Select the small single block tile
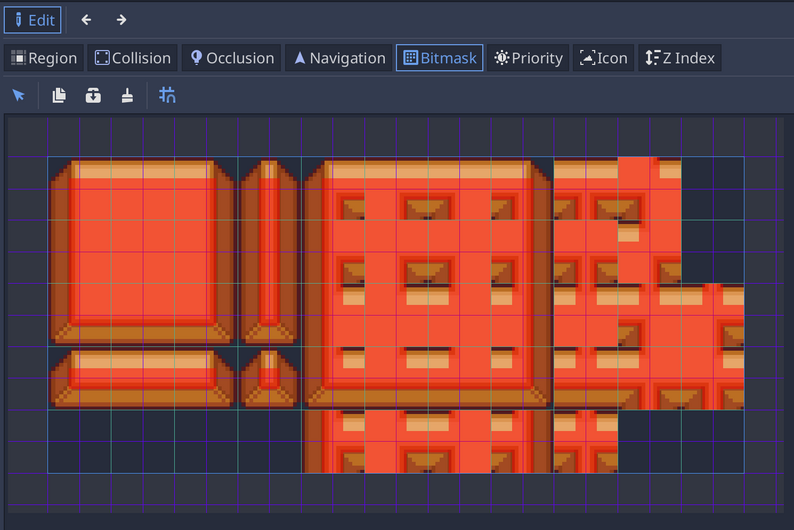This screenshot has width=794, height=530. (x=269, y=378)
